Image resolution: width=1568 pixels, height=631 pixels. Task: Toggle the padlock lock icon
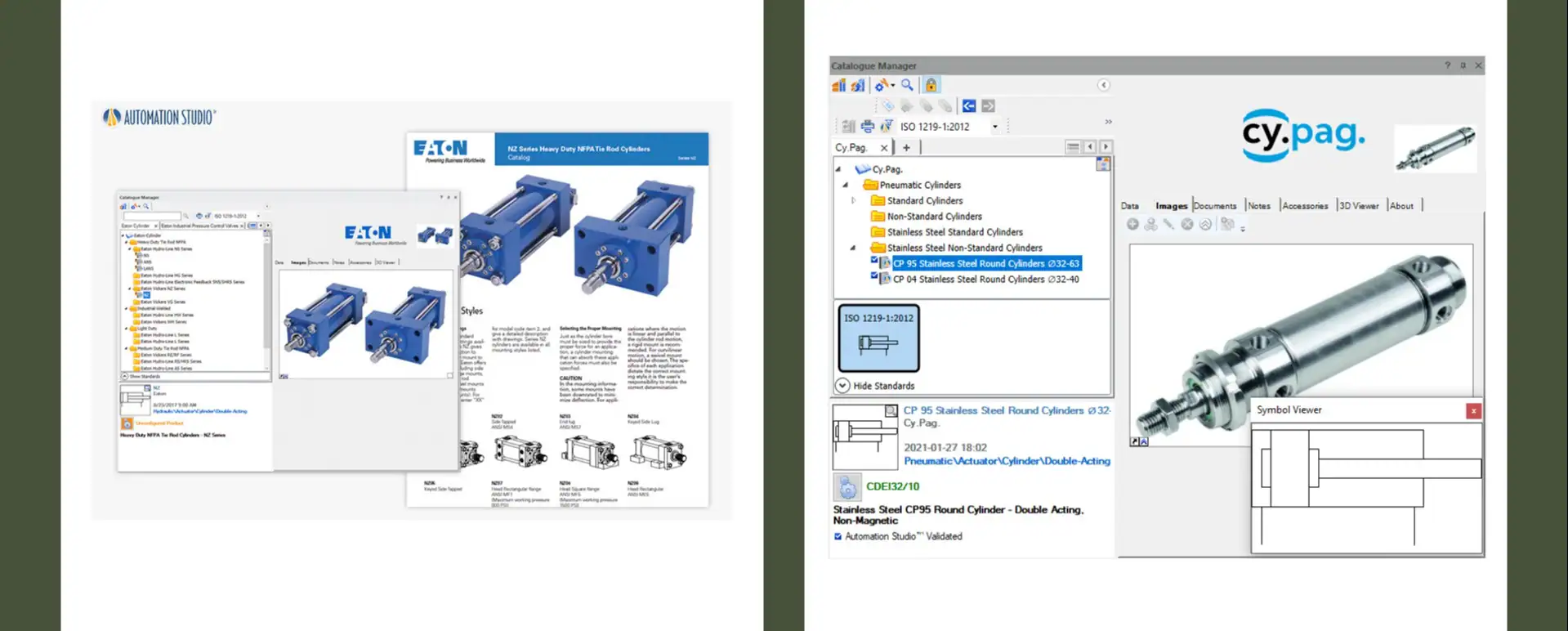click(x=931, y=85)
